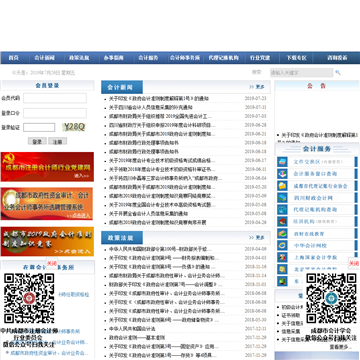Close the right floating QR code (关闭)
This screenshot has width=360, height=360.
[x=354, y=263]
